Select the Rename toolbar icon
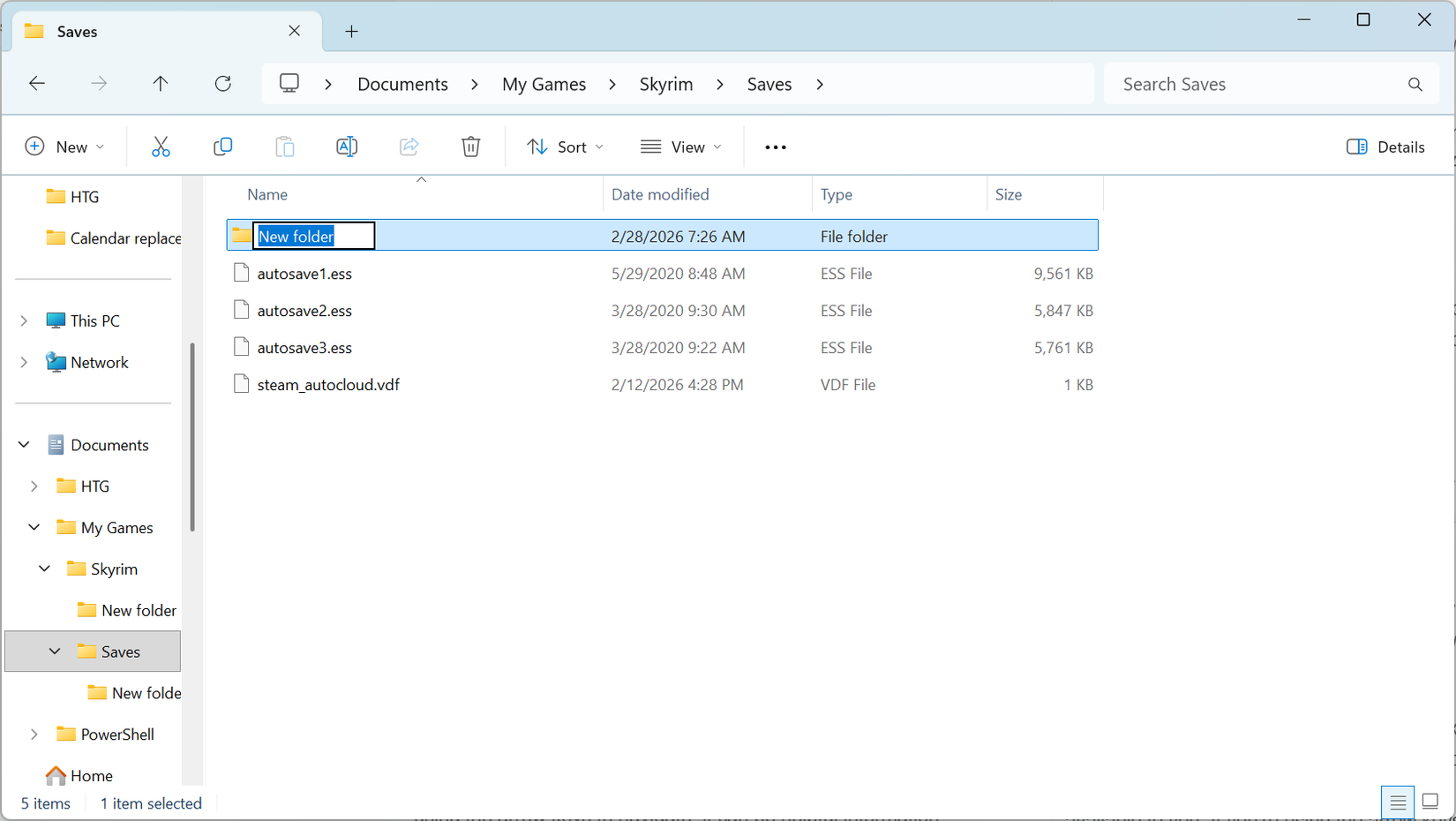 point(346,147)
